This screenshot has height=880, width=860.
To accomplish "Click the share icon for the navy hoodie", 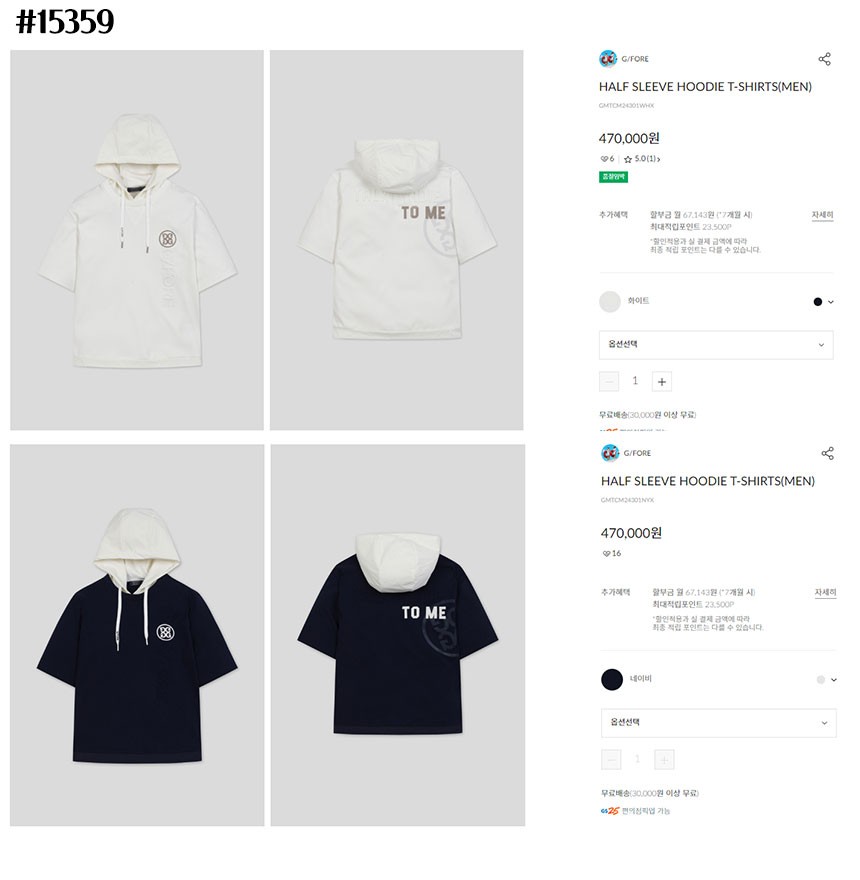I will pos(827,453).
